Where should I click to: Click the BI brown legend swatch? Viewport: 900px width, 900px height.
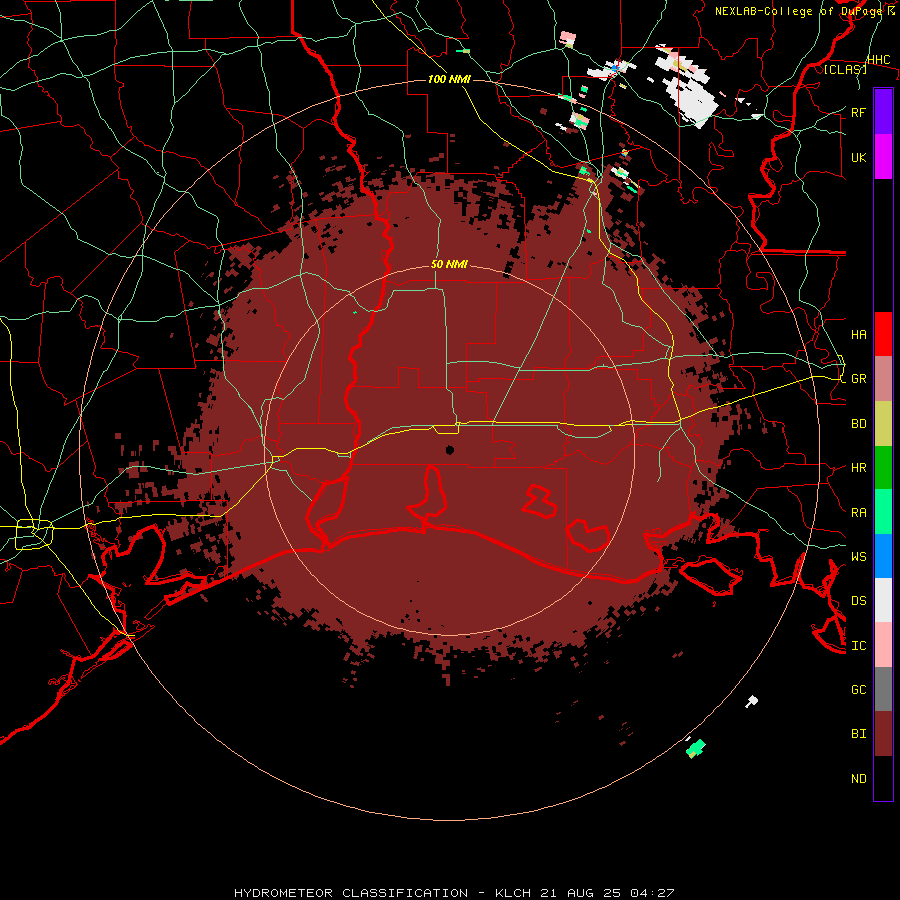(883, 734)
